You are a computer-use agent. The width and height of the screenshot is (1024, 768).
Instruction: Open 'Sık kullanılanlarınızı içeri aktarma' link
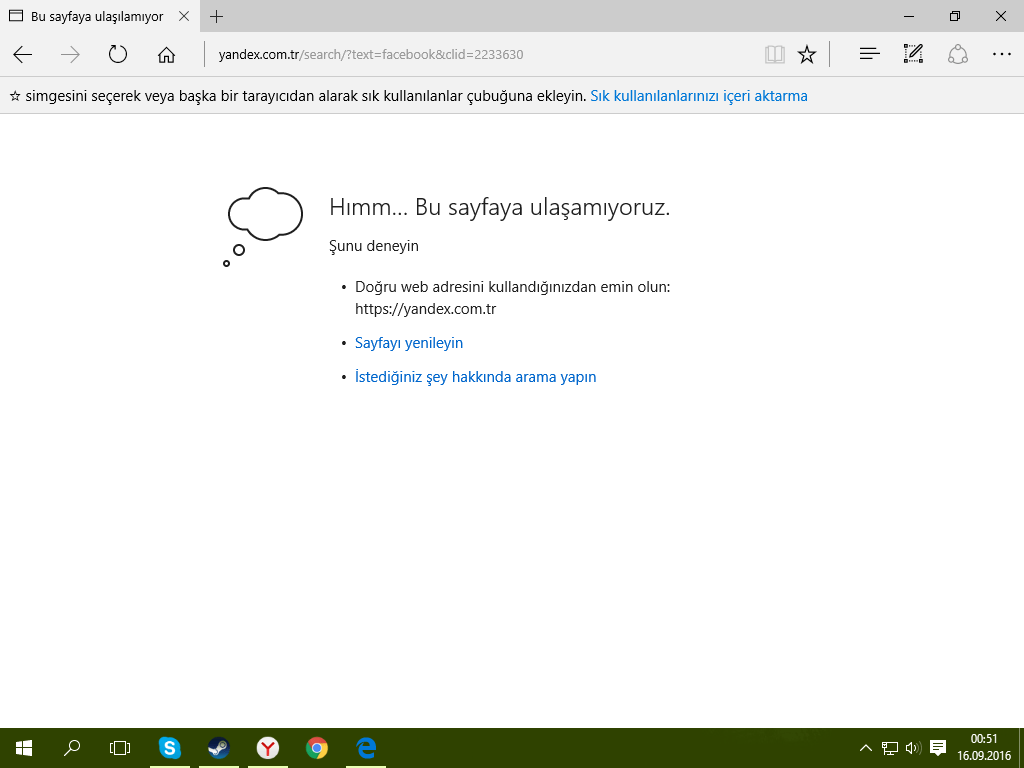coord(699,96)
